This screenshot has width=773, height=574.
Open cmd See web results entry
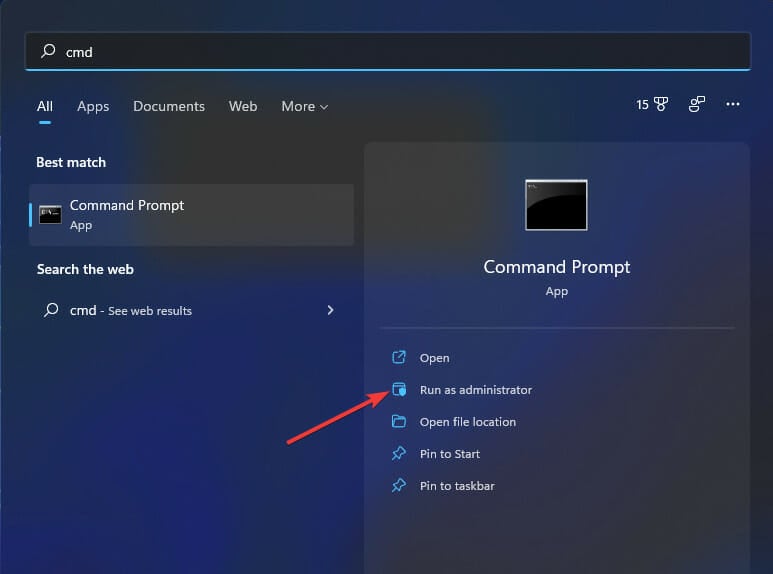point(192,310)
